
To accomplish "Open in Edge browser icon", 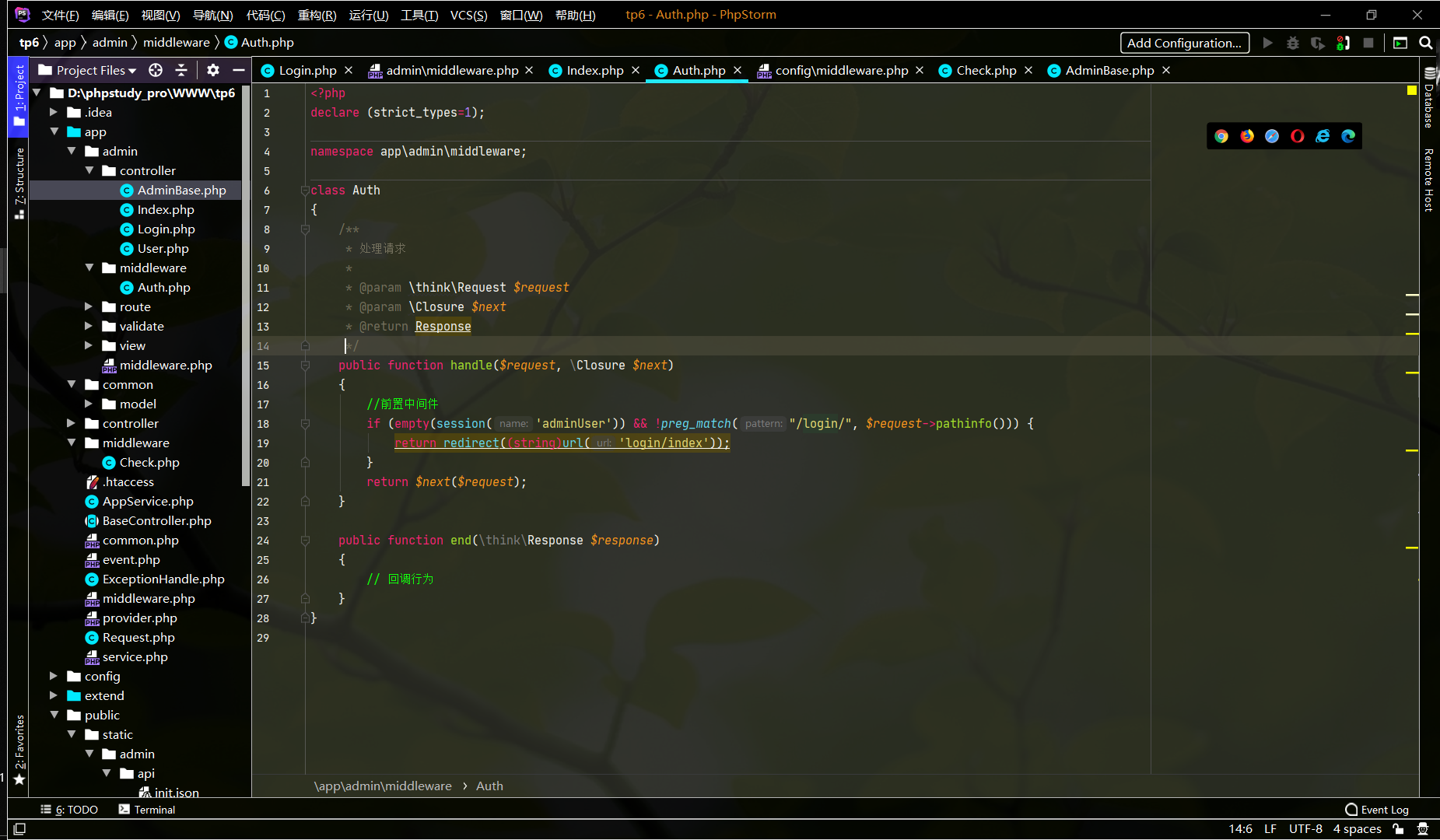I will pos(1348,136).
